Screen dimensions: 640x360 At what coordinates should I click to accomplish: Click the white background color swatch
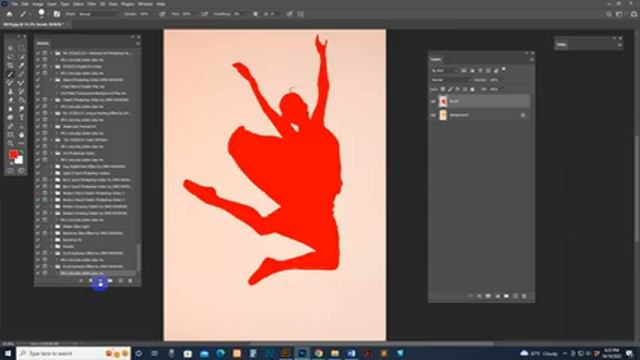pyautogui.click(x=19, y=160)
